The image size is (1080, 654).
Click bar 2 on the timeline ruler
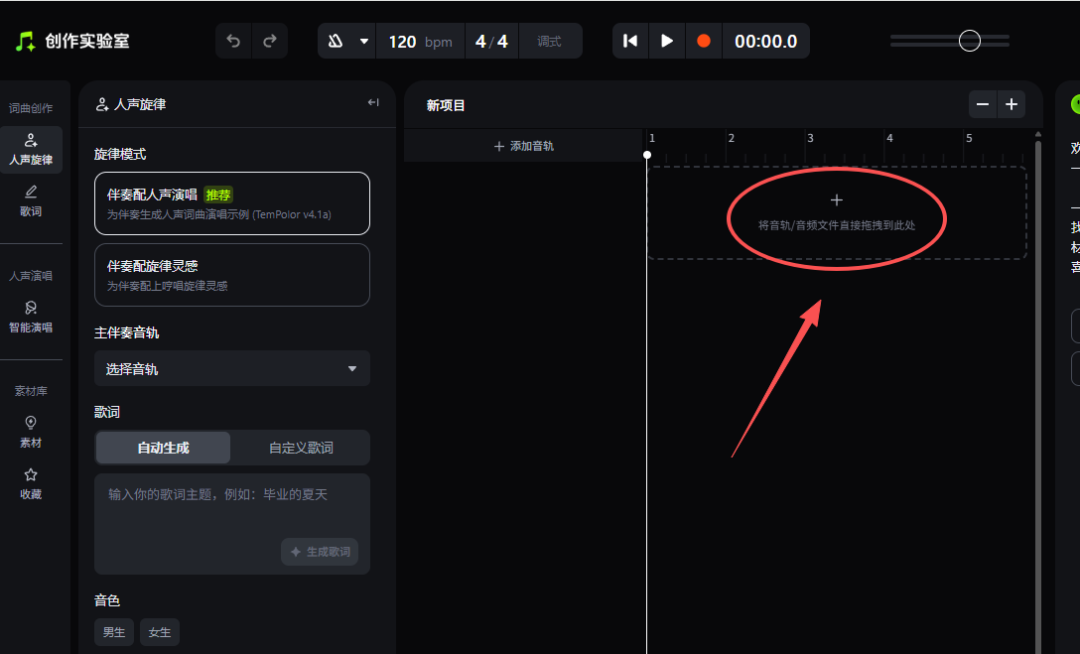coord(731,138)
